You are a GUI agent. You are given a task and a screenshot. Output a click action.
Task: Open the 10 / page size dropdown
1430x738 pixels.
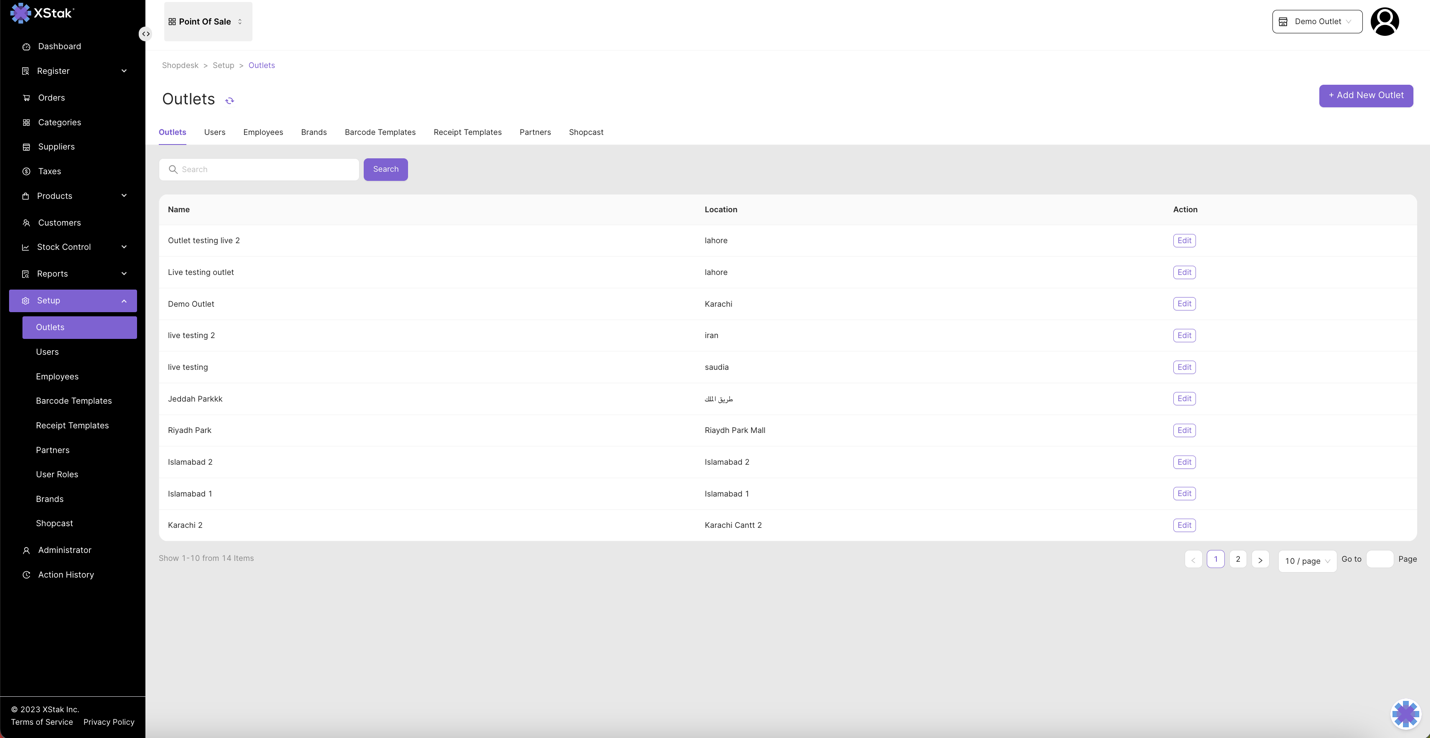(x=1306, y=561)
